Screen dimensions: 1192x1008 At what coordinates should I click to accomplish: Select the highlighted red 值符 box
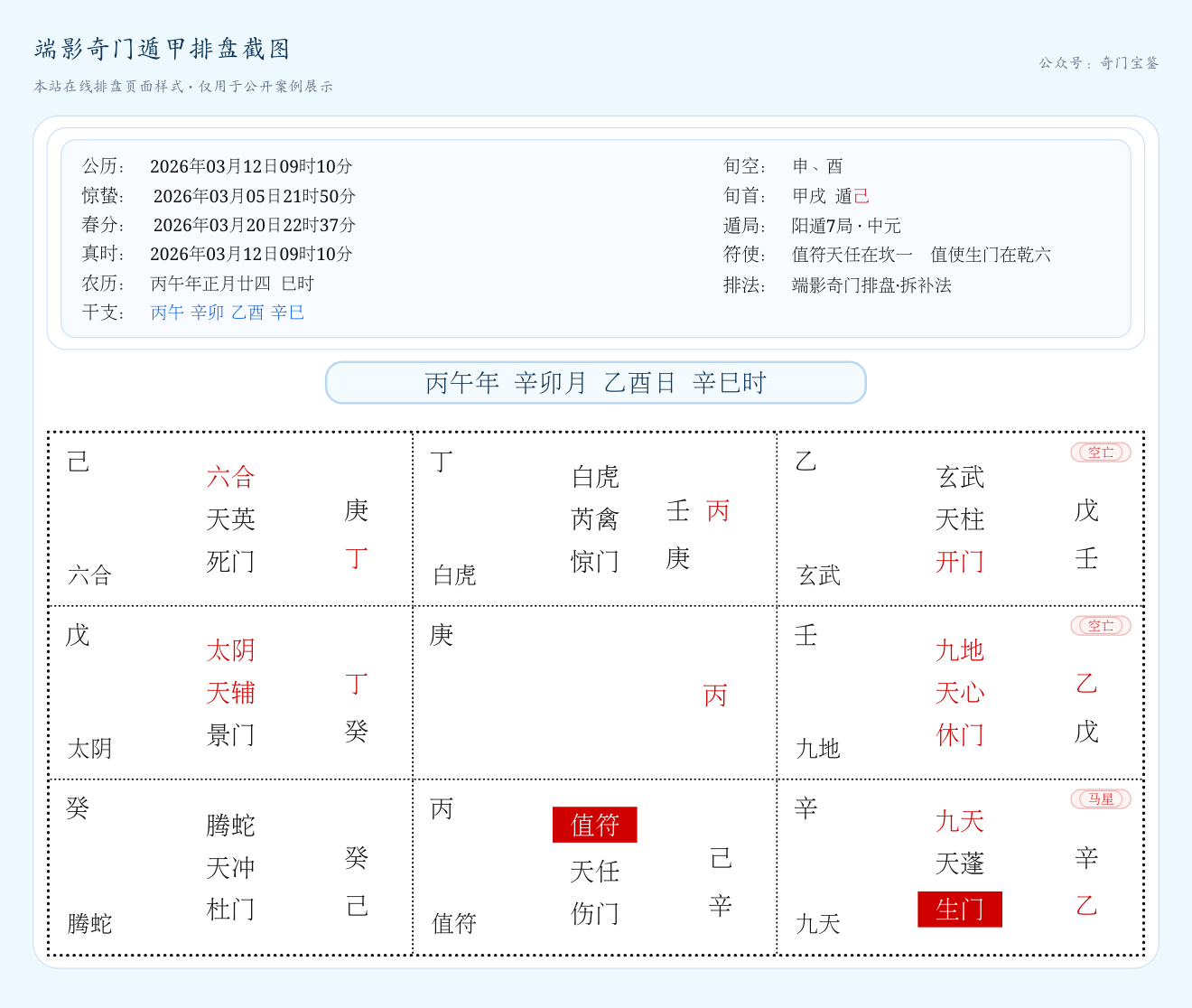(595, 825)
